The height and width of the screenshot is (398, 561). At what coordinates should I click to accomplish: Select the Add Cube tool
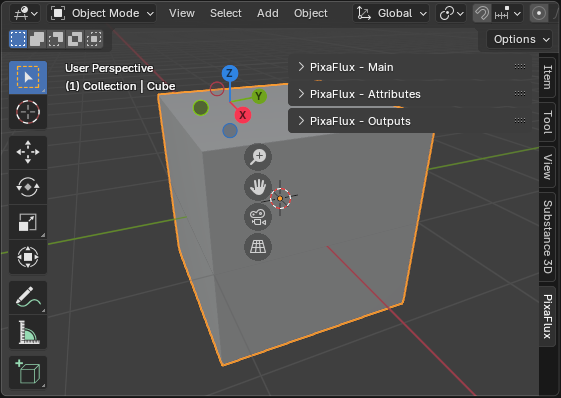28,373
